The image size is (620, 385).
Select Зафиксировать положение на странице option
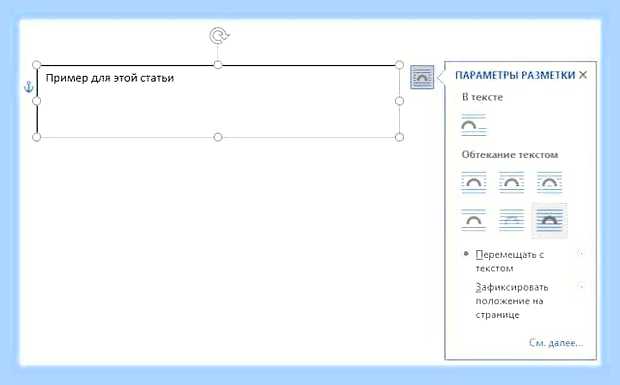[x=511, y=301]
